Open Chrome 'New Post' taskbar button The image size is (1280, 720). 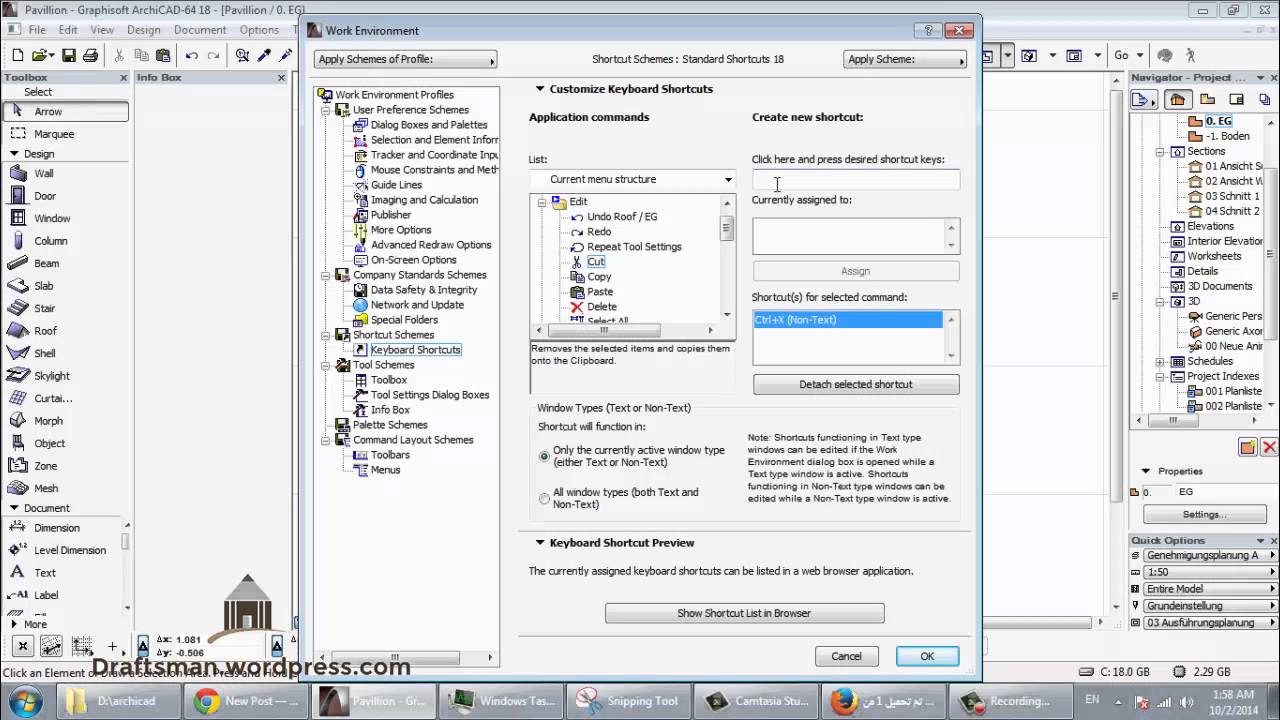246,701
